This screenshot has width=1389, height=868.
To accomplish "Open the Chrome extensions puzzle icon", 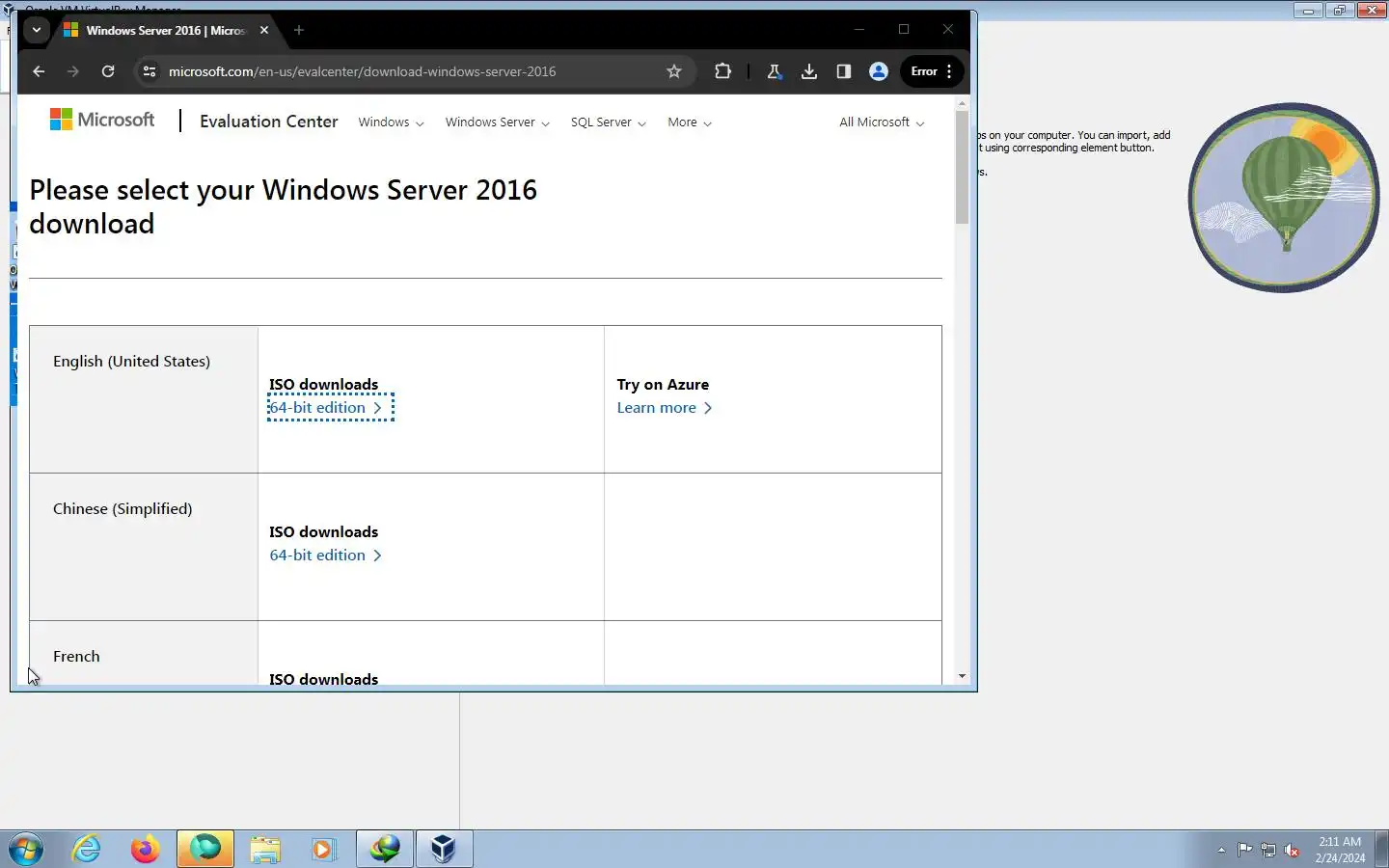I will [722, 71].
